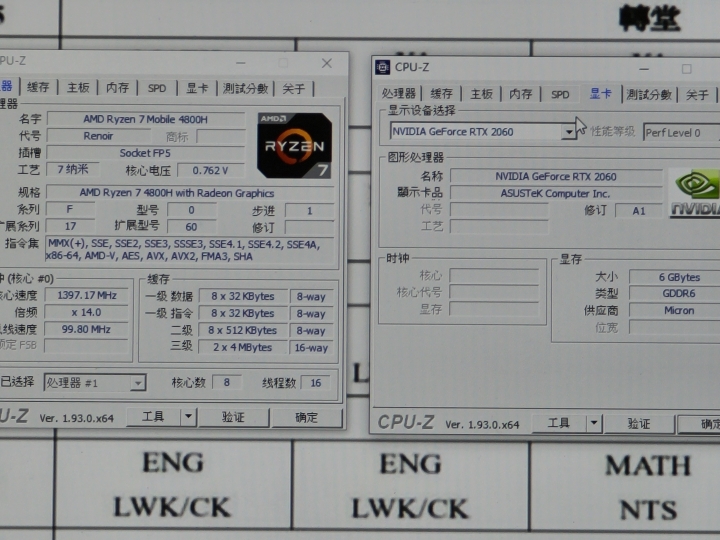720x540 pixels.
Task: Click the extended family value 17
Action: coord(70,226)
